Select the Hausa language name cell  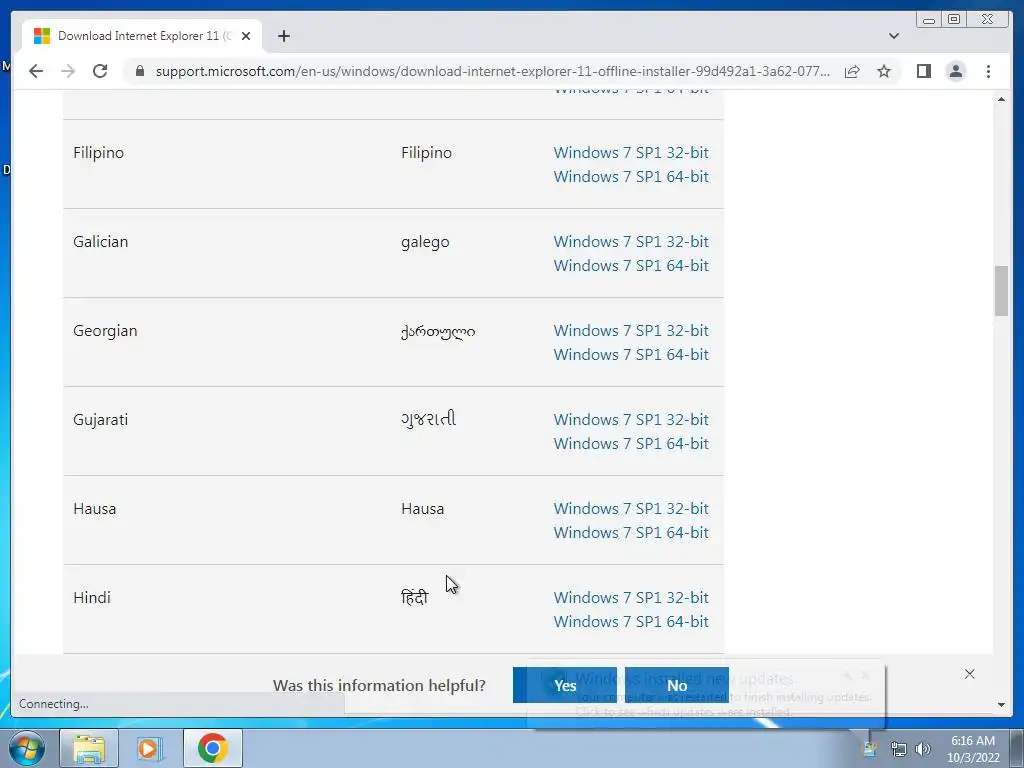[95, 508]
